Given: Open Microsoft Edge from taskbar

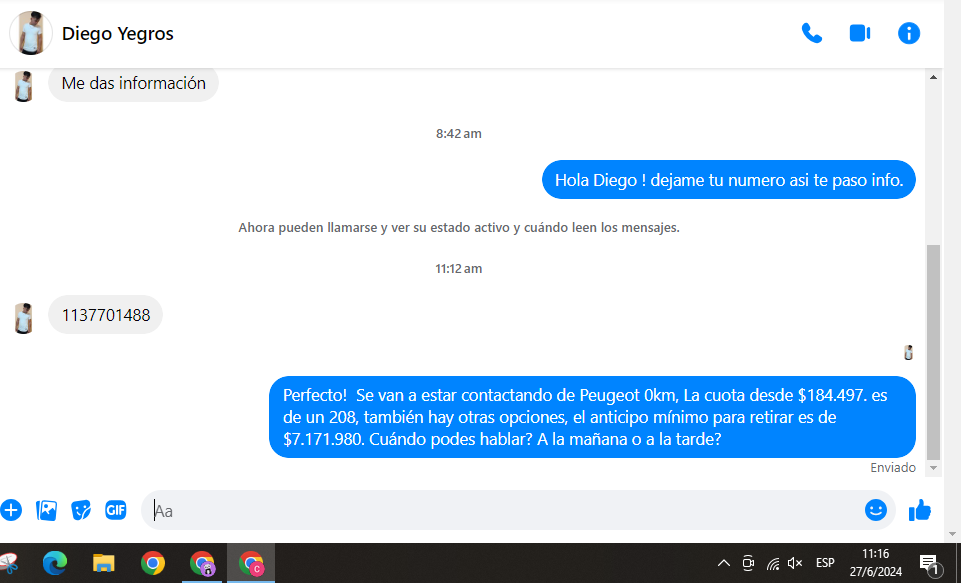Looking at the screenshot, I should point(55,563).
